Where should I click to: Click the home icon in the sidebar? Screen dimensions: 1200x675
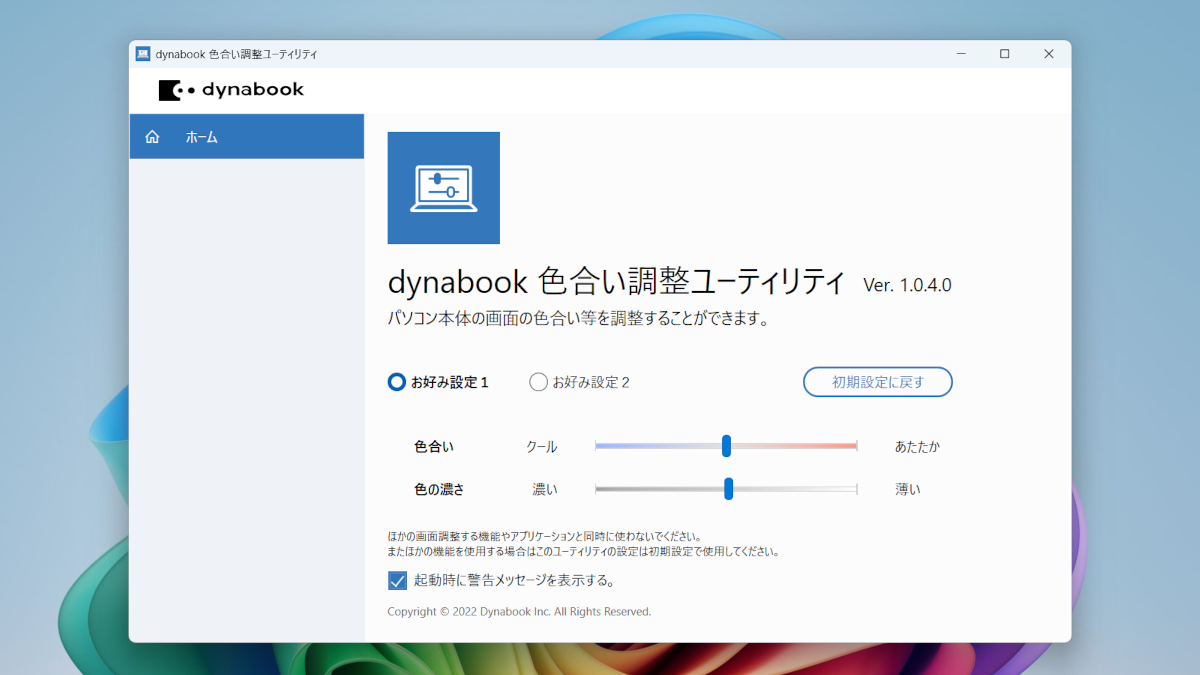[x=152, y=136]
